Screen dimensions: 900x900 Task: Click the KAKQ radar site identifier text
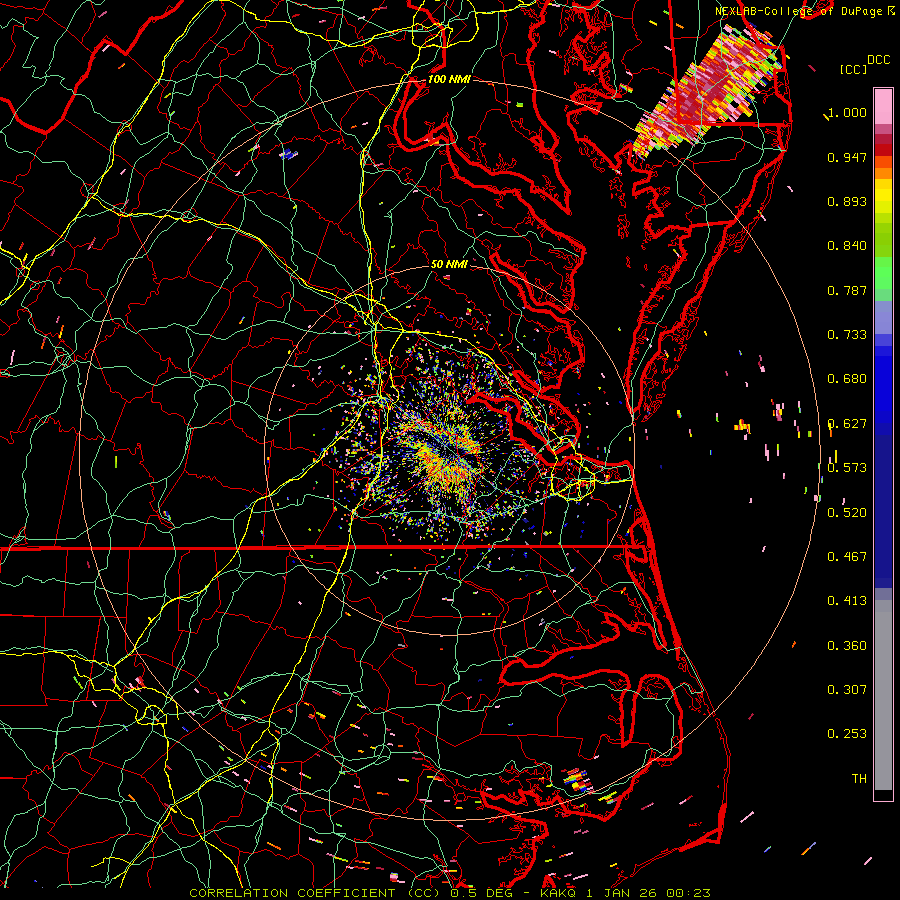[x=560, y=893]
